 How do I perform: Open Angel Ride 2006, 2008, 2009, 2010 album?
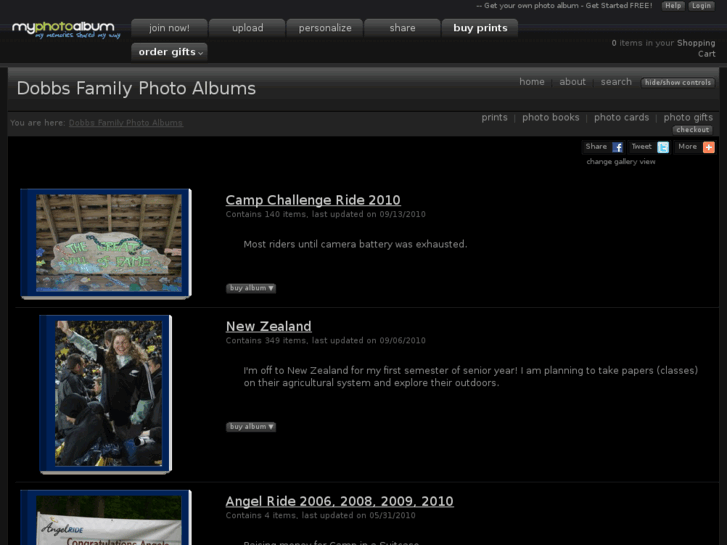coord(339,501)
